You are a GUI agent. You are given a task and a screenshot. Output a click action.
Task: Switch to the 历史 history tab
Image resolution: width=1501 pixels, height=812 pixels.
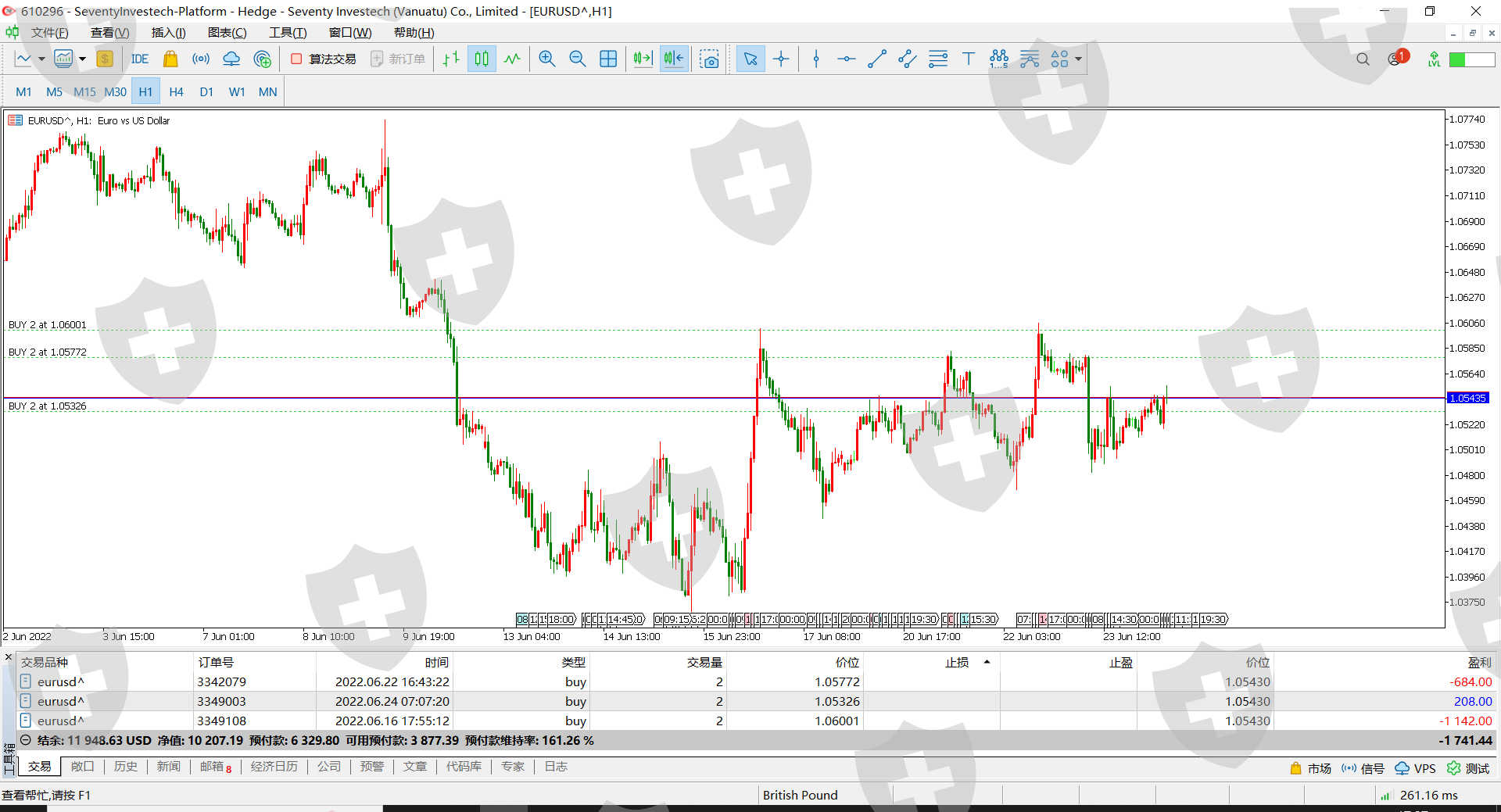click(x=125, y=767)
